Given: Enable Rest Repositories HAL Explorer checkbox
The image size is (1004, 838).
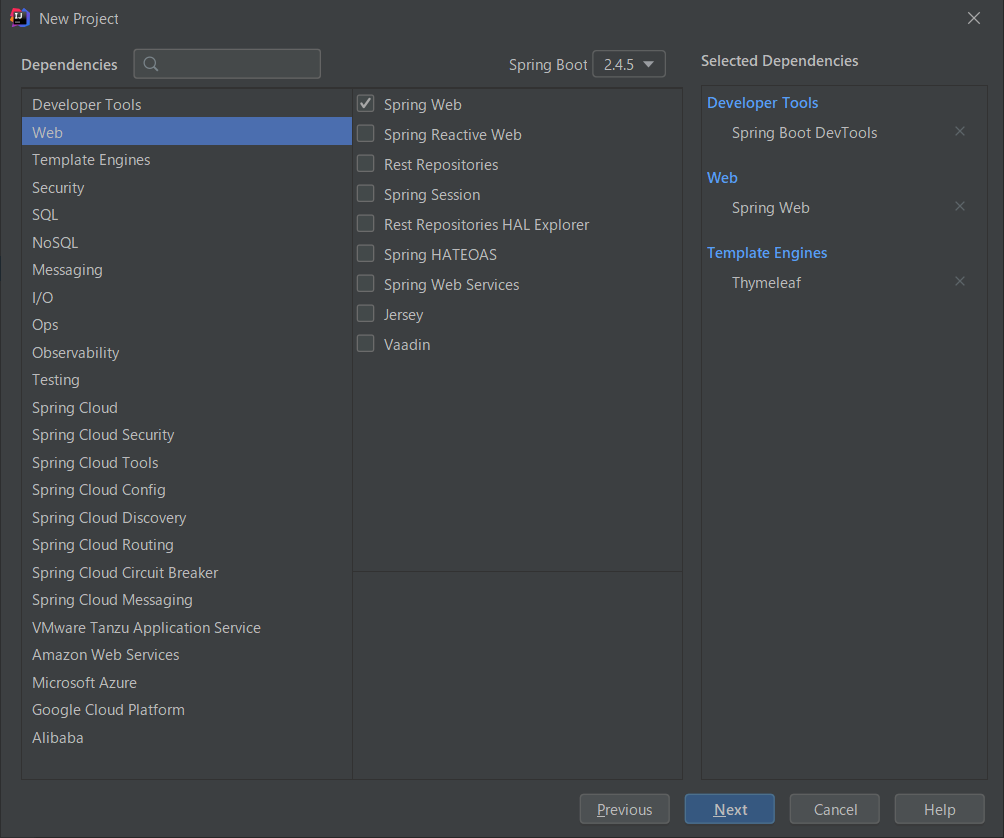Looking at the screenshot, I should pos(366,223).
